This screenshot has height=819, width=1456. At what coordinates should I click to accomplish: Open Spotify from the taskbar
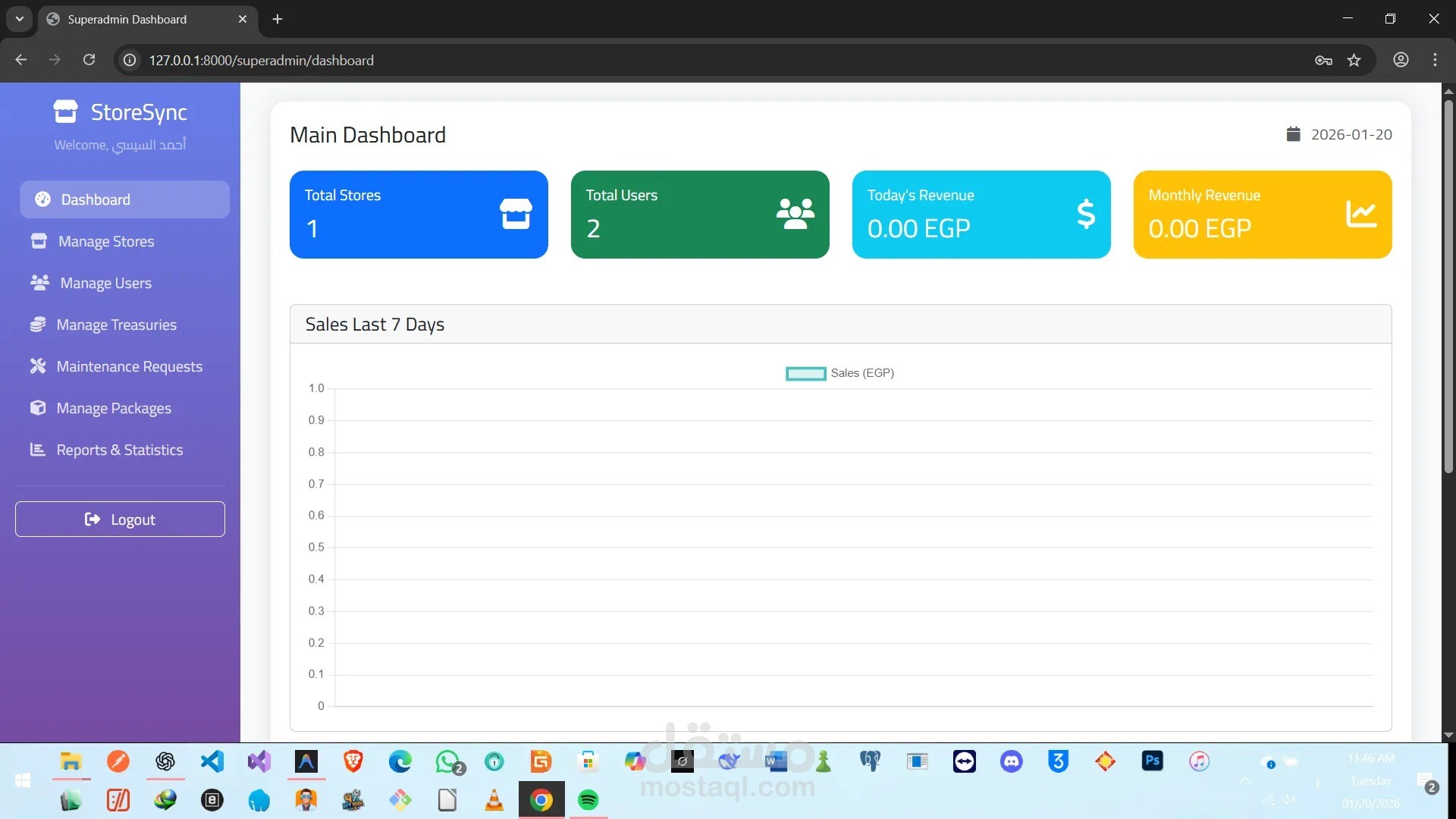pos(588,800)
